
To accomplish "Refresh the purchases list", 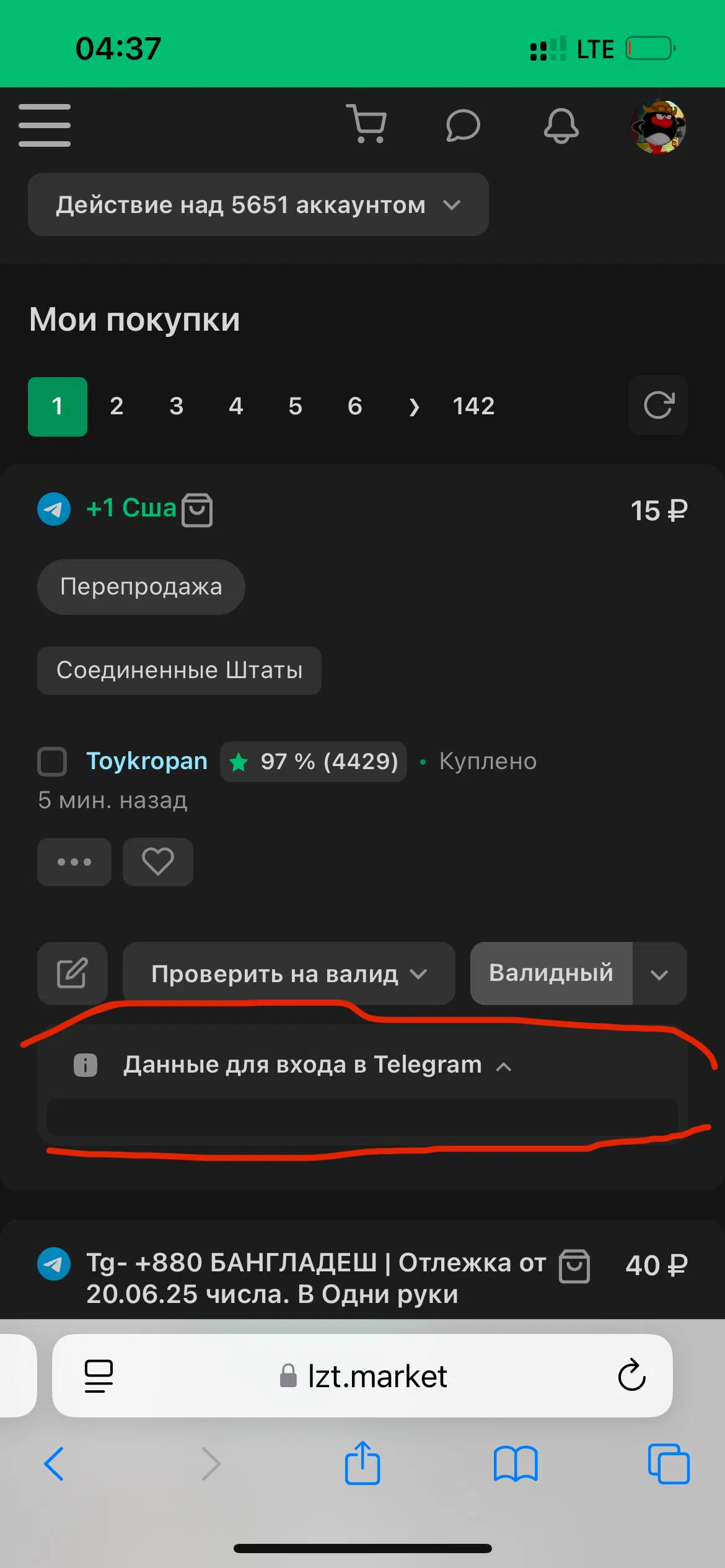I will pos(658,406).
